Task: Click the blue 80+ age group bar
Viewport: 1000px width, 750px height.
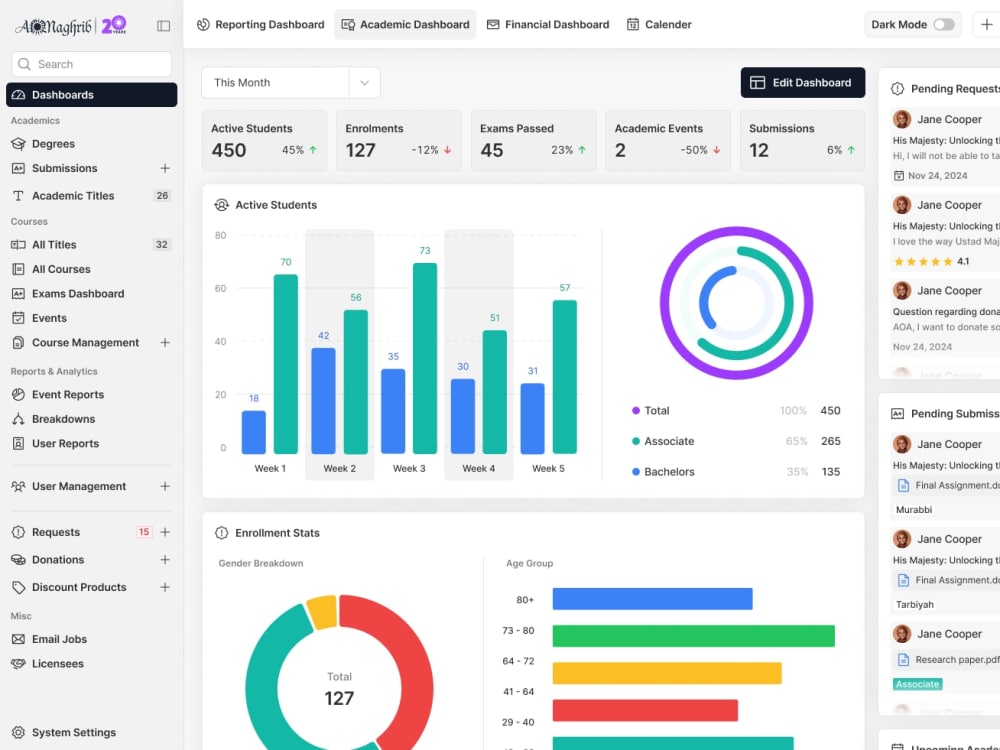Action: point(652,599)
